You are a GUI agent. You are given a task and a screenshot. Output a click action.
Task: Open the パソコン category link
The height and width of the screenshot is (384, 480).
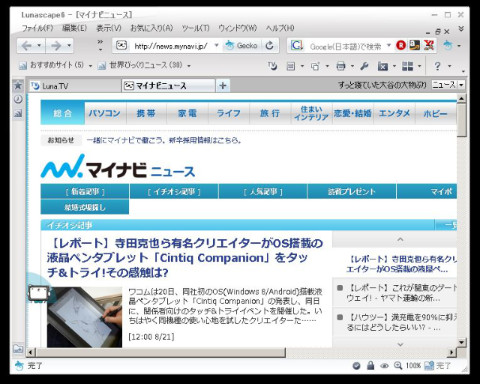pyautogui.click(x=105, y=113)
